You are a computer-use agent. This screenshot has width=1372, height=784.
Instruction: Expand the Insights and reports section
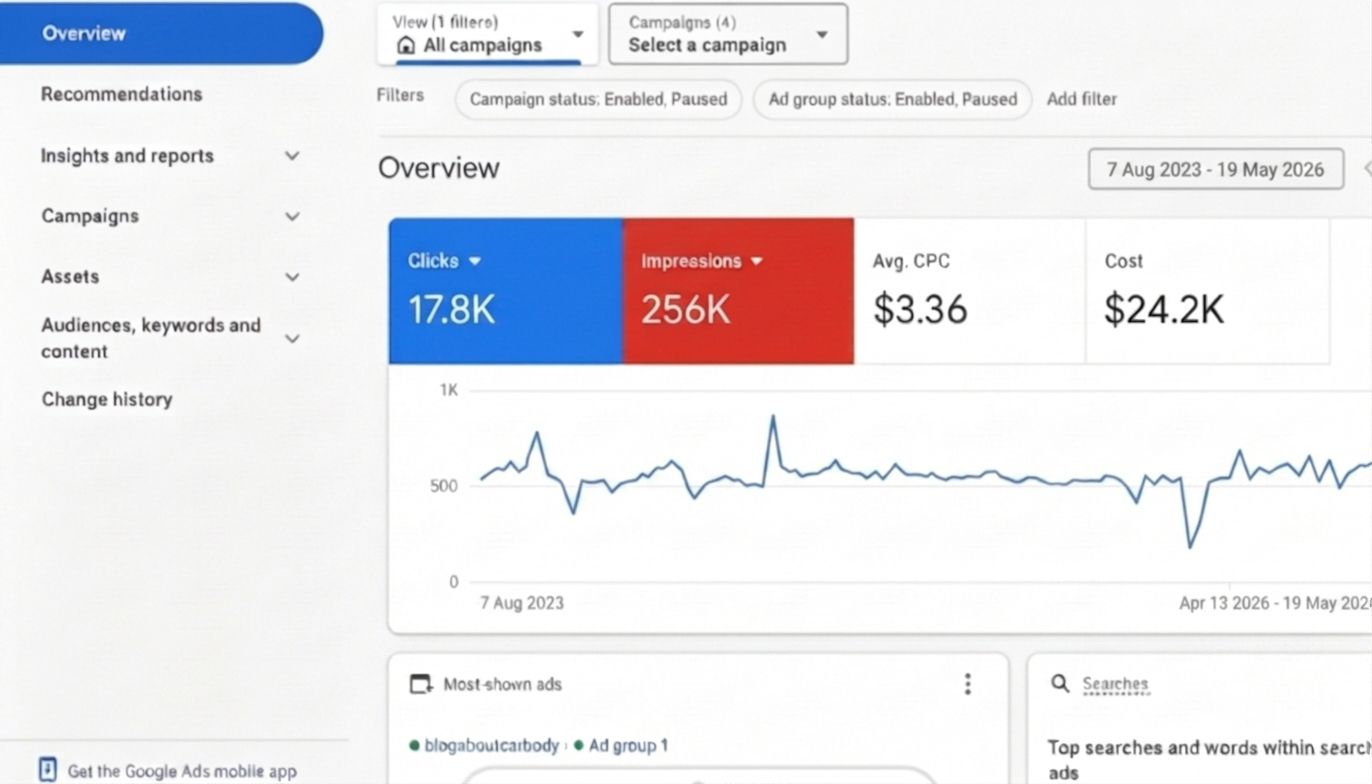coord(292,156)
